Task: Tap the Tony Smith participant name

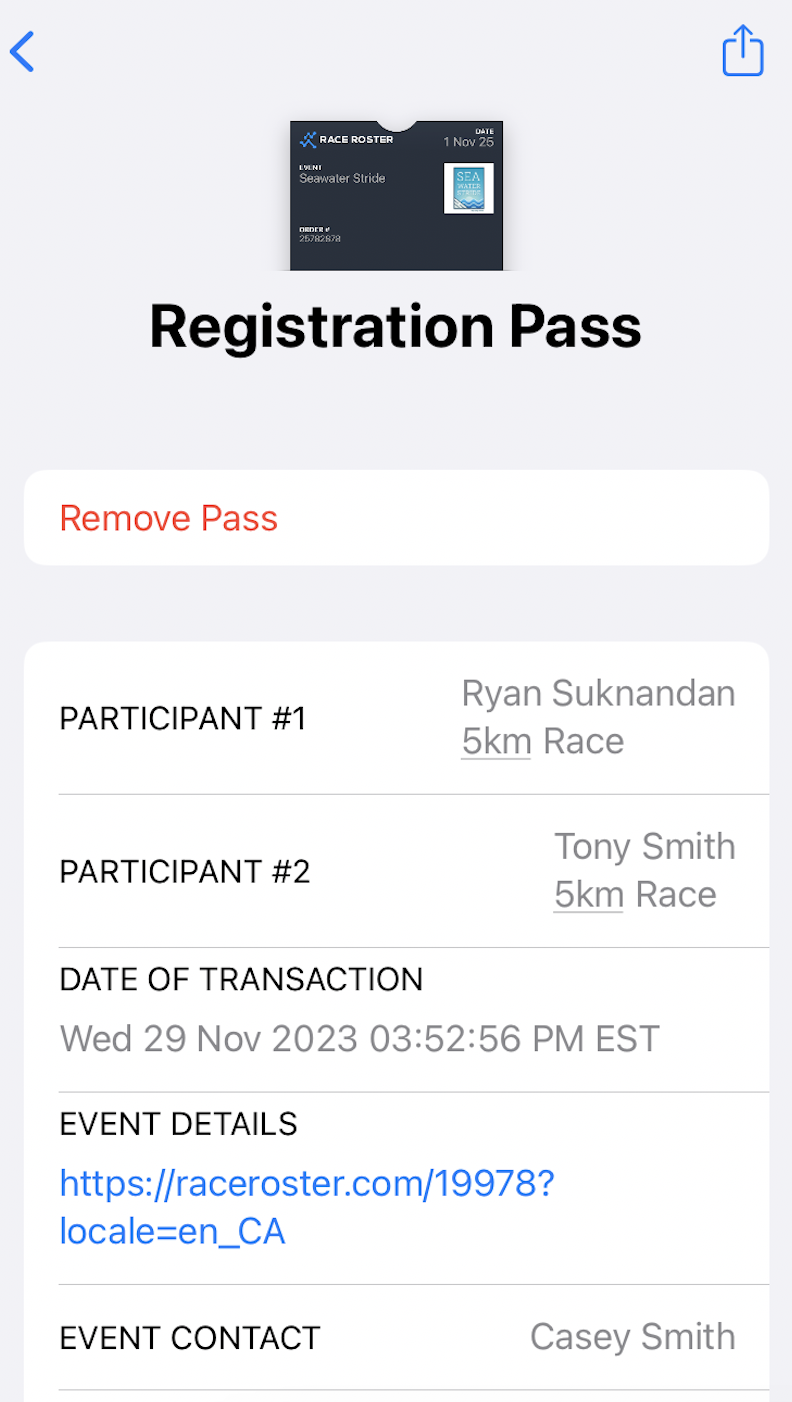Action: [x=645, y=847]
